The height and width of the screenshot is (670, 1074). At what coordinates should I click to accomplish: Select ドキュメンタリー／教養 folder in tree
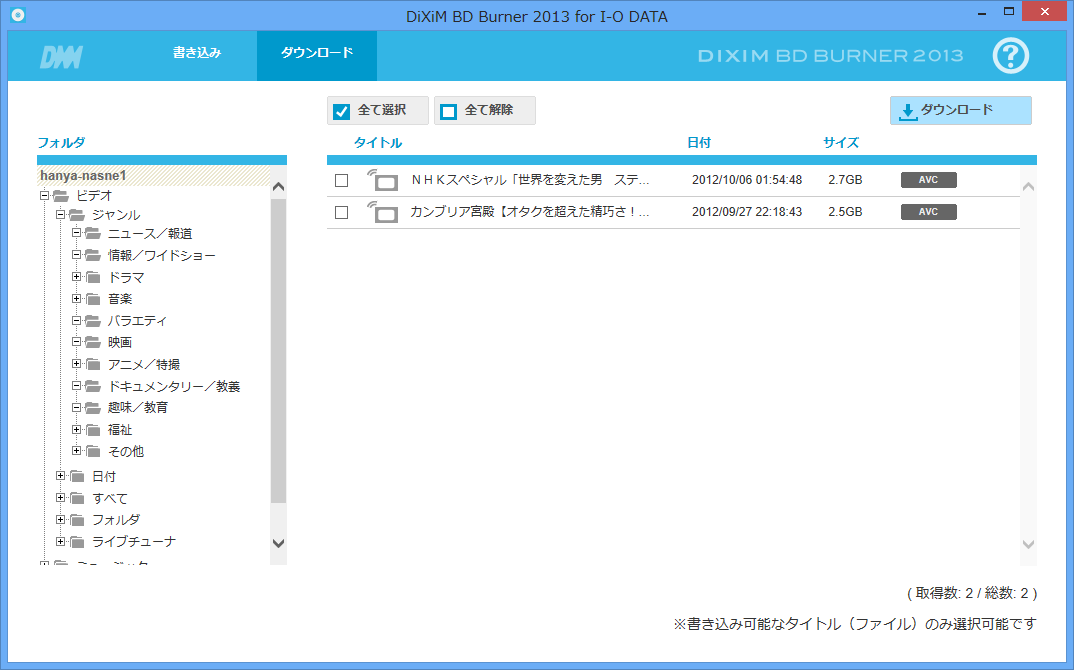point(173,386)
